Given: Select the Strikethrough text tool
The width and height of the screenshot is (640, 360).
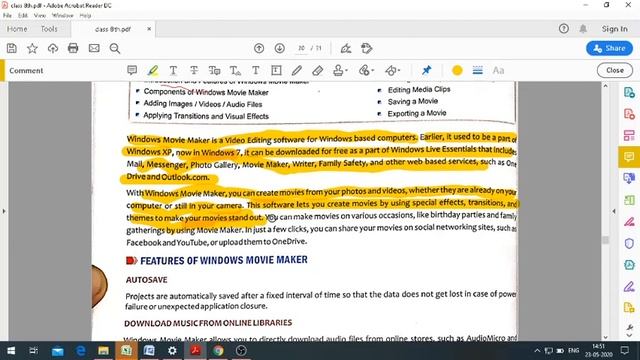Looking at the screenshot, I should [194, 70].
